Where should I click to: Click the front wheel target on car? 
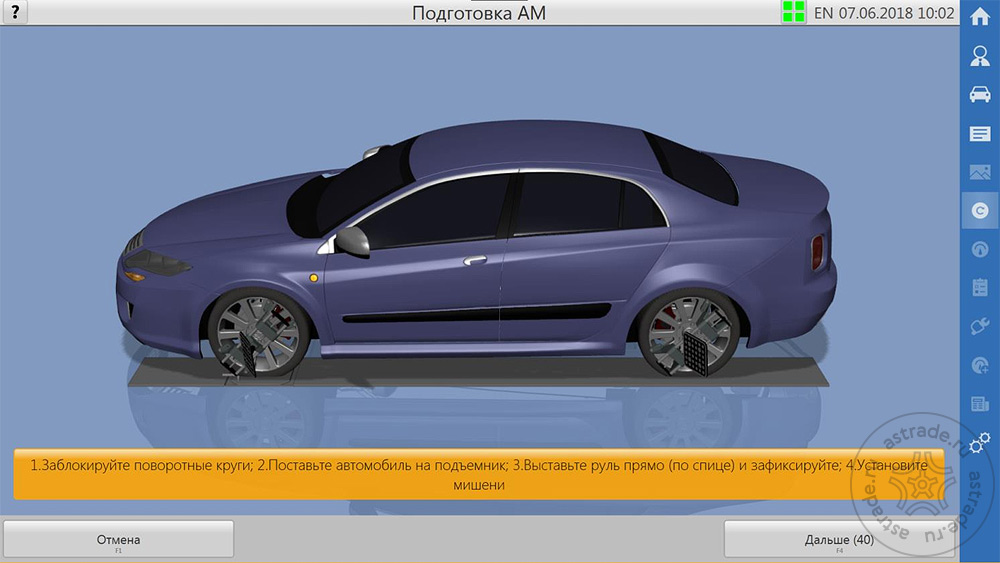click(x=246, y=352)
